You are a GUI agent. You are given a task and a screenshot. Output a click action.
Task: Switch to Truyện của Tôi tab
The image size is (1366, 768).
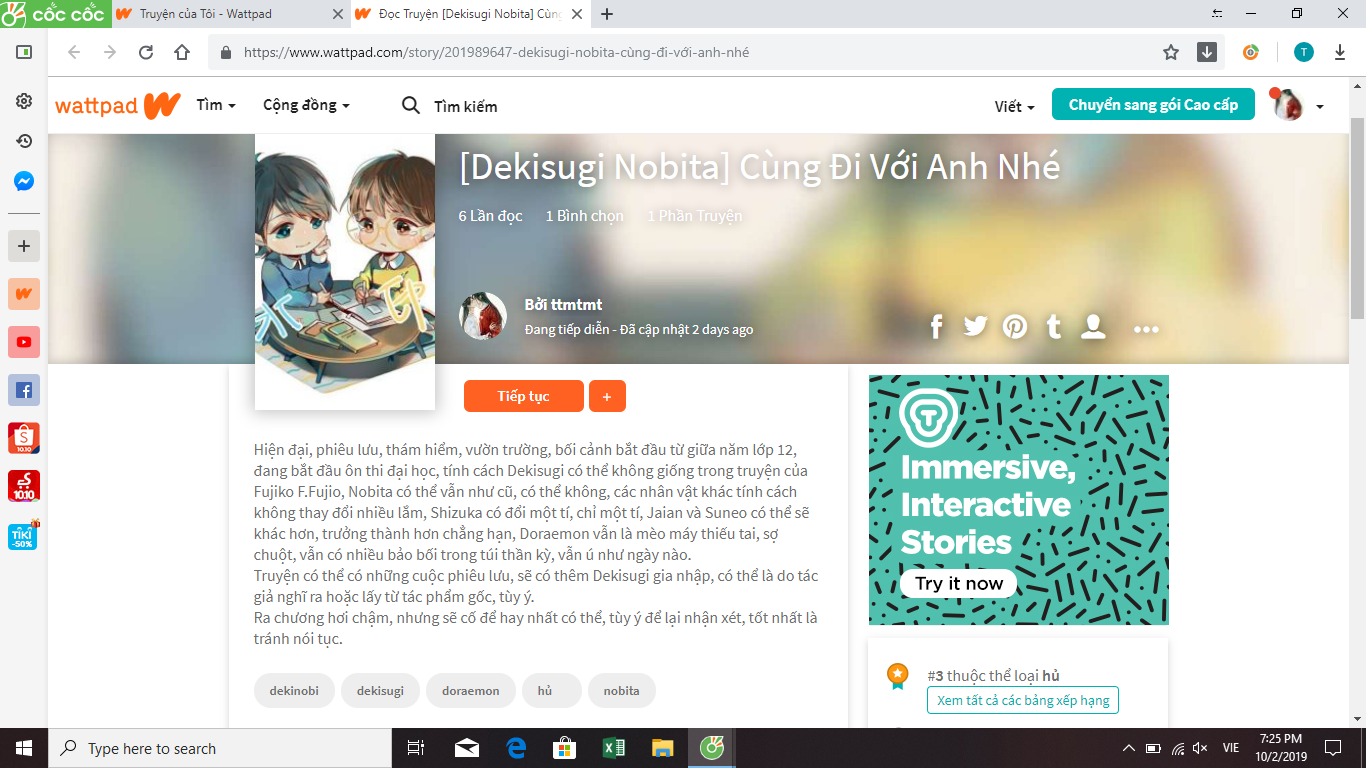coord(206,14)
